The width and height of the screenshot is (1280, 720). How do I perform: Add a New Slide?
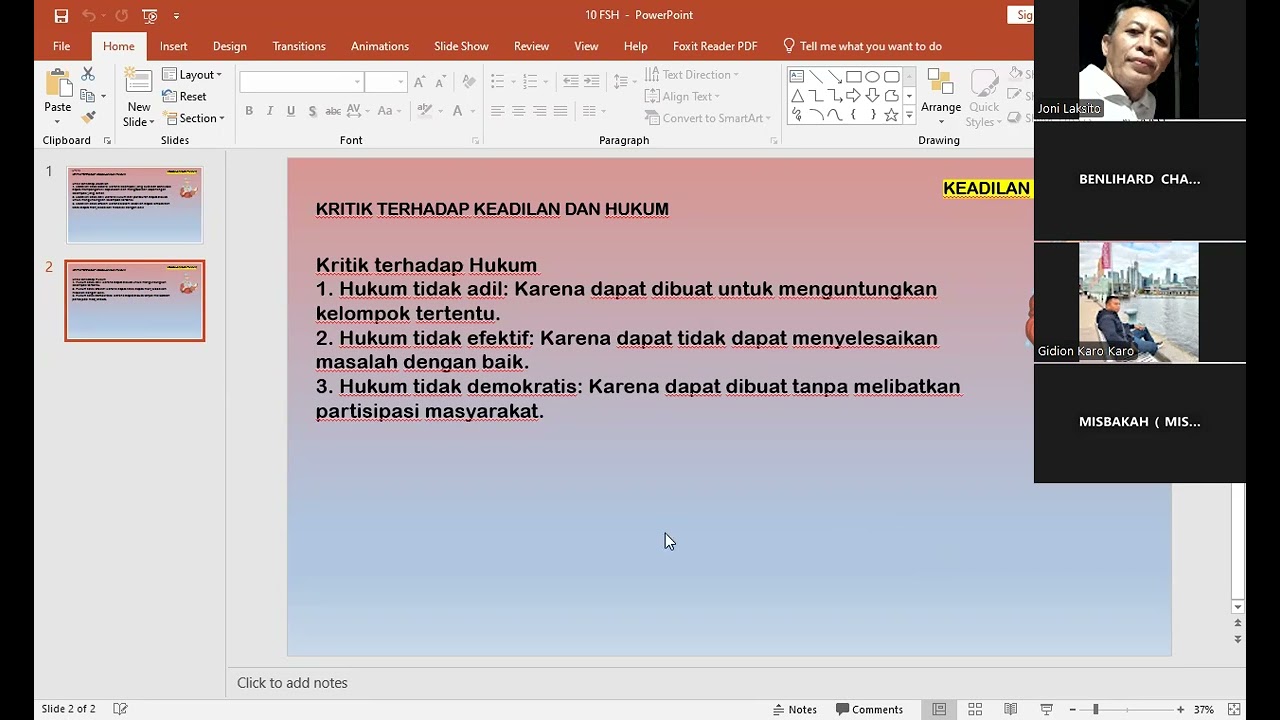pyautogui.click(x=138, y=97)
